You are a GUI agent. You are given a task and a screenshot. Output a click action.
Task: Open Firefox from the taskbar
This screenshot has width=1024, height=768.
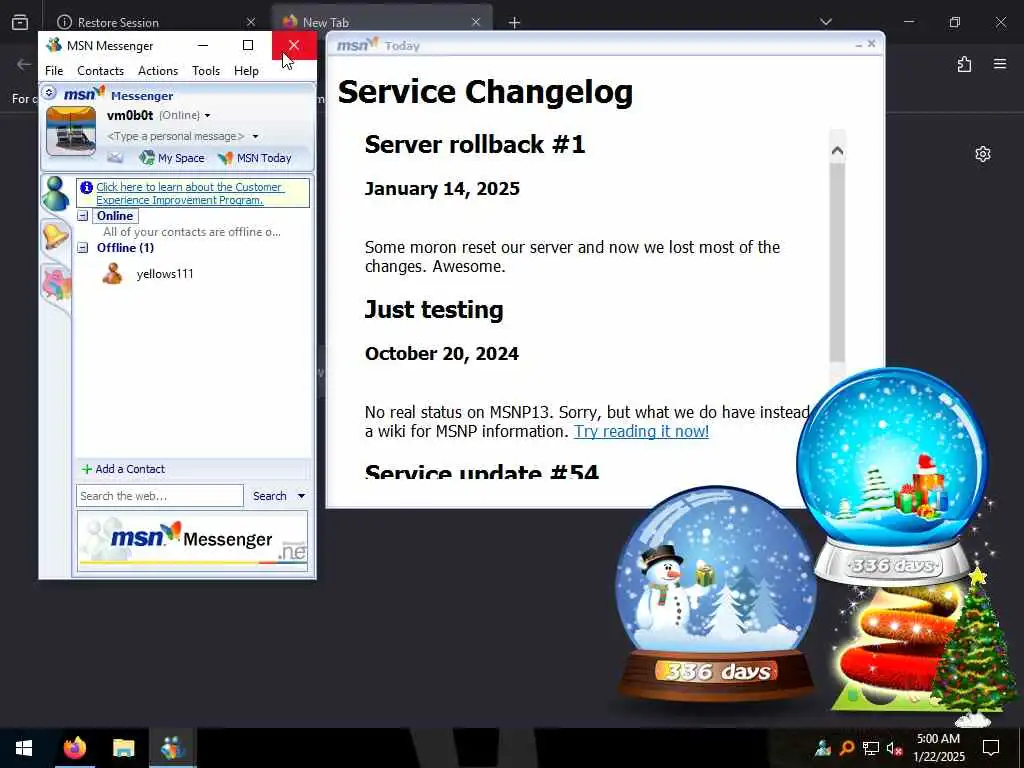point(74,748)
